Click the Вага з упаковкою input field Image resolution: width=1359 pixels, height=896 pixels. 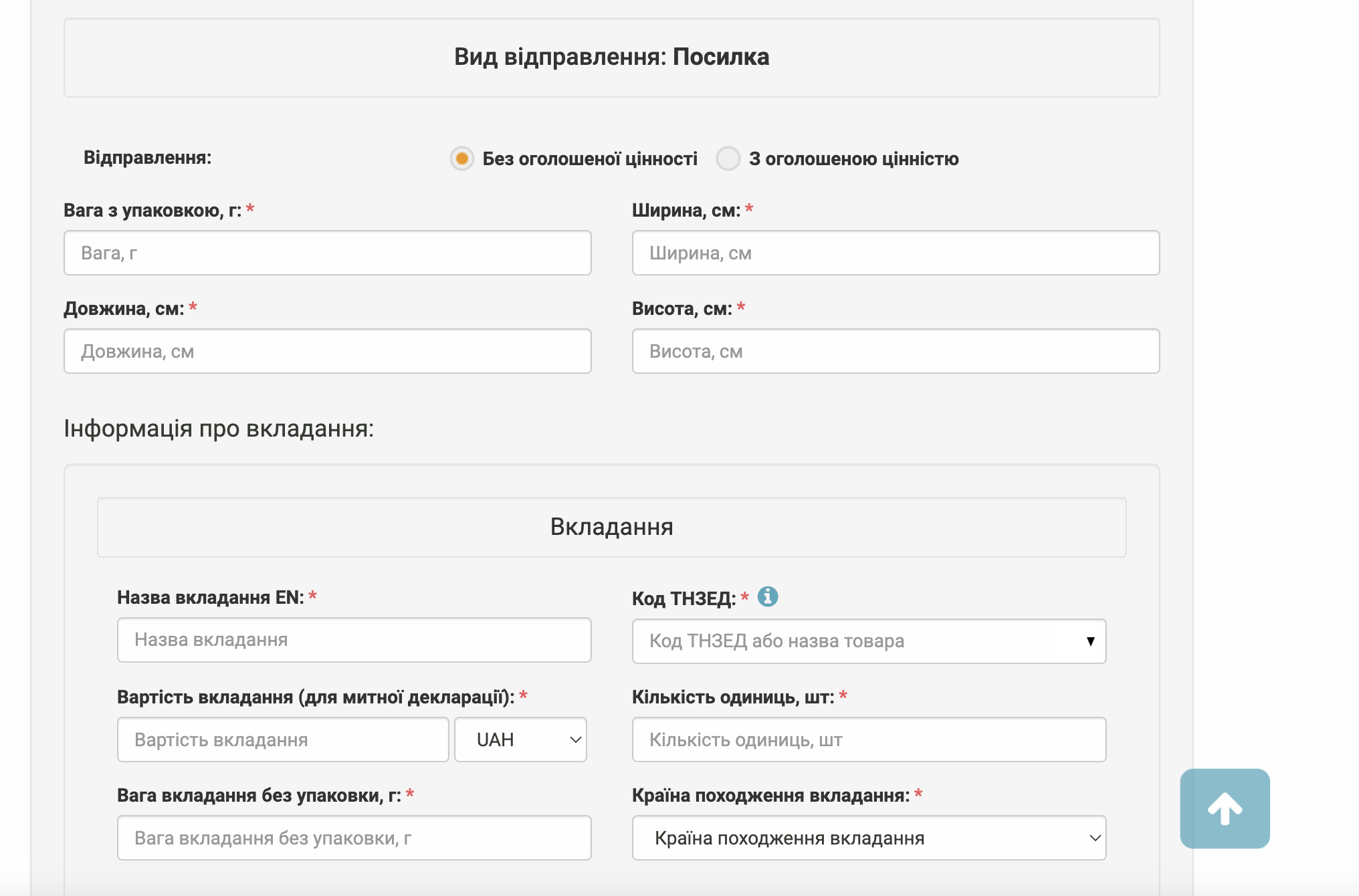tap(327, 253)
